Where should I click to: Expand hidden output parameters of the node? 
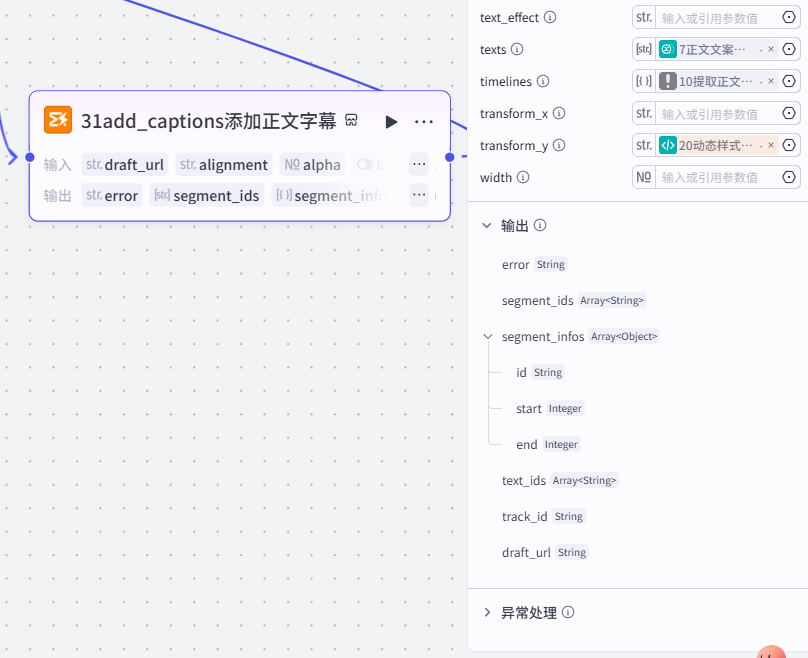(x=419, y=195)
